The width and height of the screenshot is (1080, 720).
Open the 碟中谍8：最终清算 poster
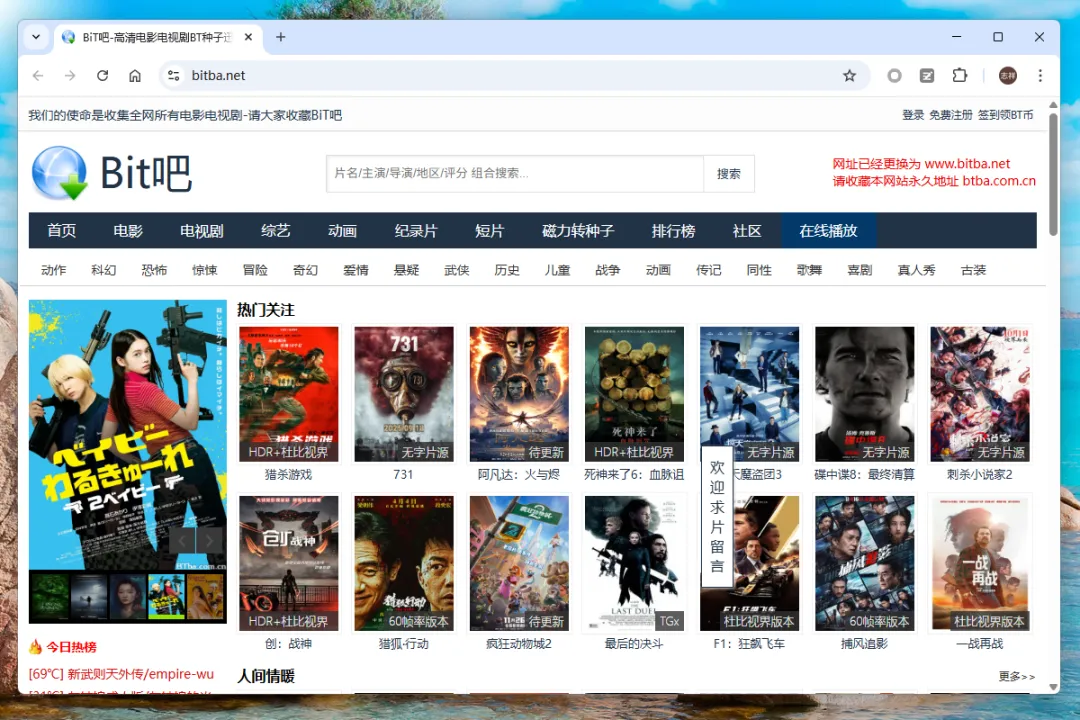[x=864, y=394]
